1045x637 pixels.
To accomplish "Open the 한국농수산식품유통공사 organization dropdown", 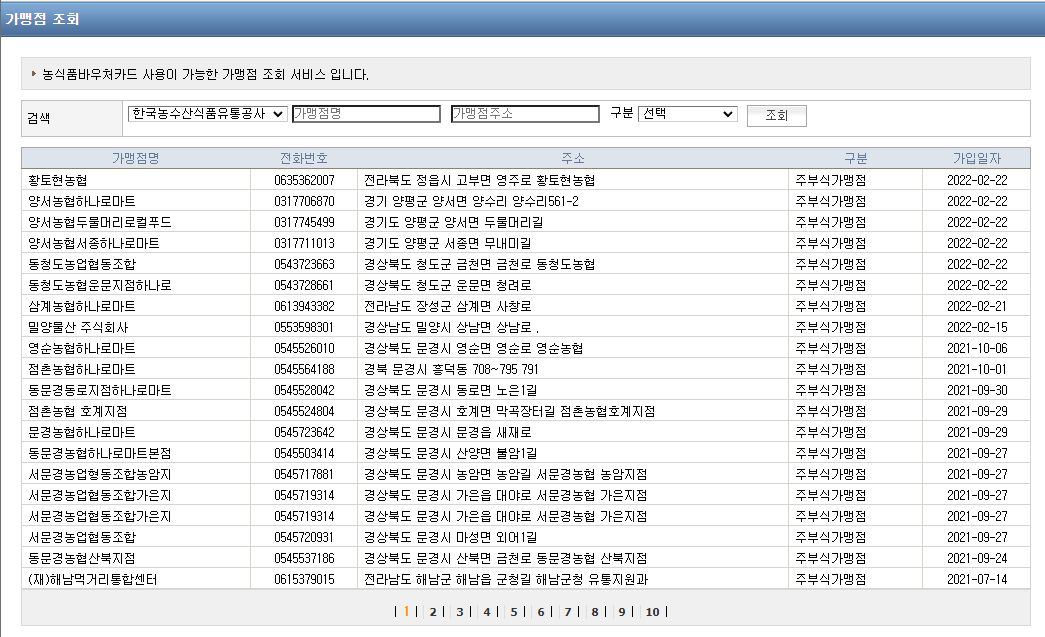I will point(203,114).
